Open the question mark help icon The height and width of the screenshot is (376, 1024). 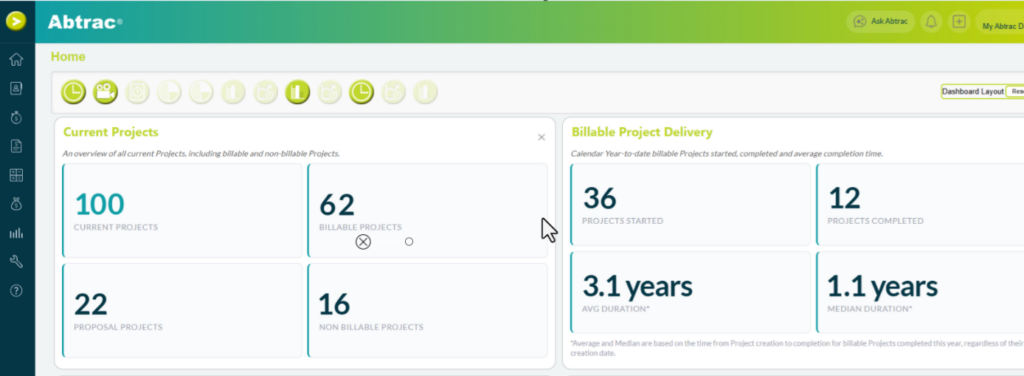[x=16, y=290]
